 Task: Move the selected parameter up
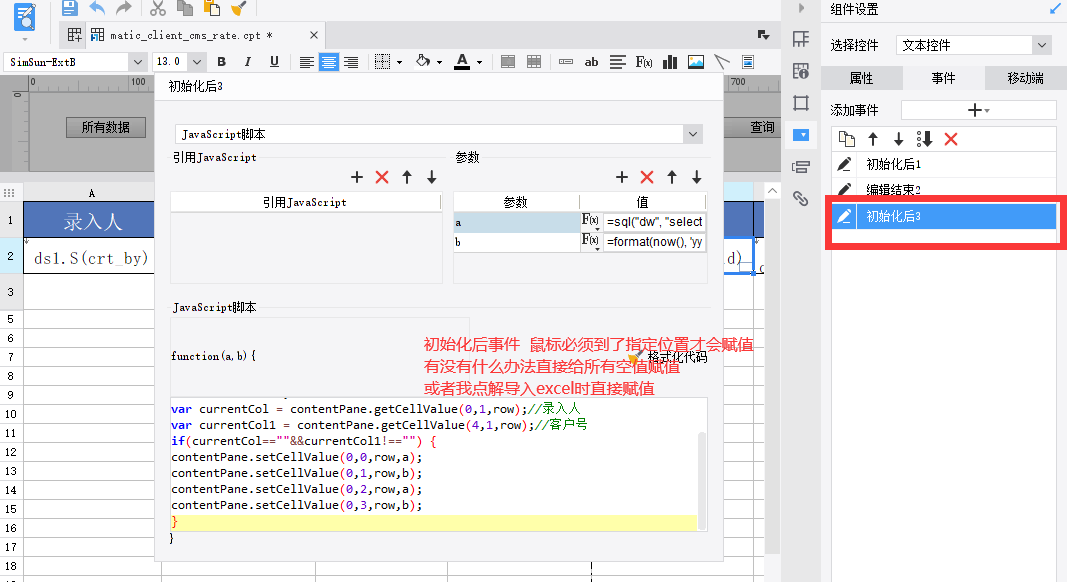672,178
